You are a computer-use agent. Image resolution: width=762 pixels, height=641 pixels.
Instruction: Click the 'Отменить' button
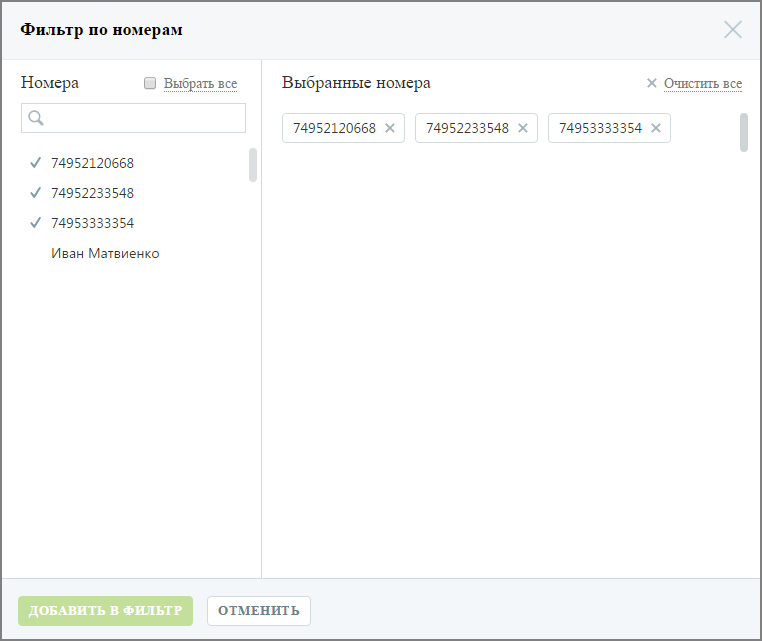(x=259, y=611)
